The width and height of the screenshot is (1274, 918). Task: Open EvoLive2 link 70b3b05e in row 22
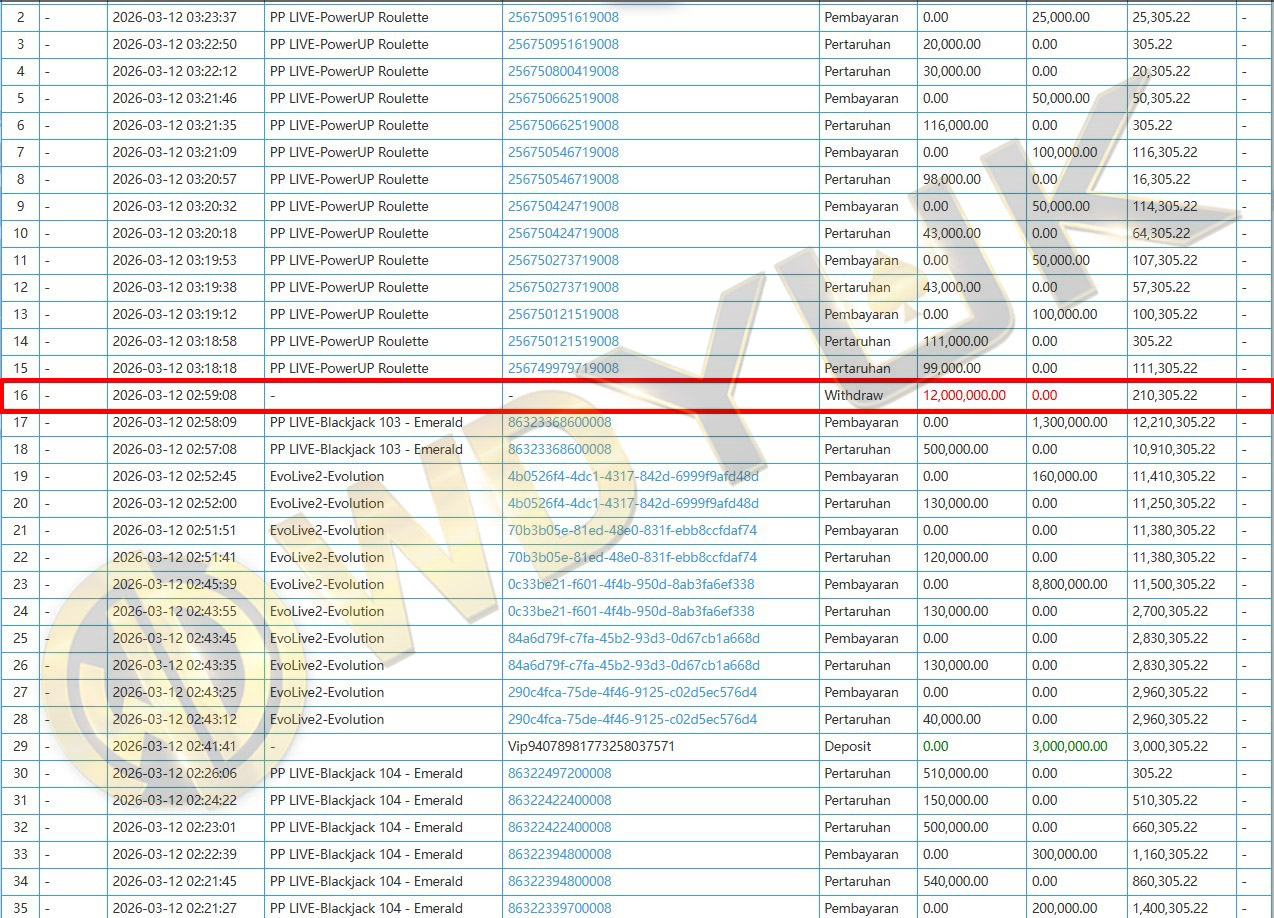[x=632, y=557]
